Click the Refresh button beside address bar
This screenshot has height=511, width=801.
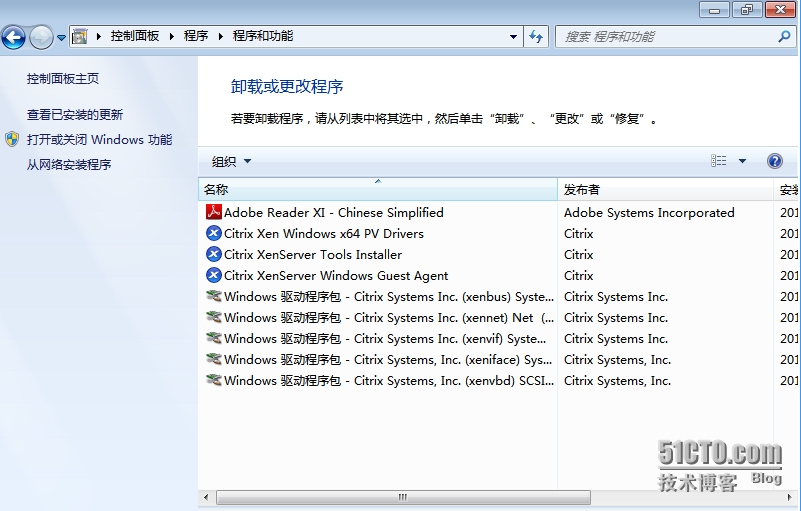[536, 37]
